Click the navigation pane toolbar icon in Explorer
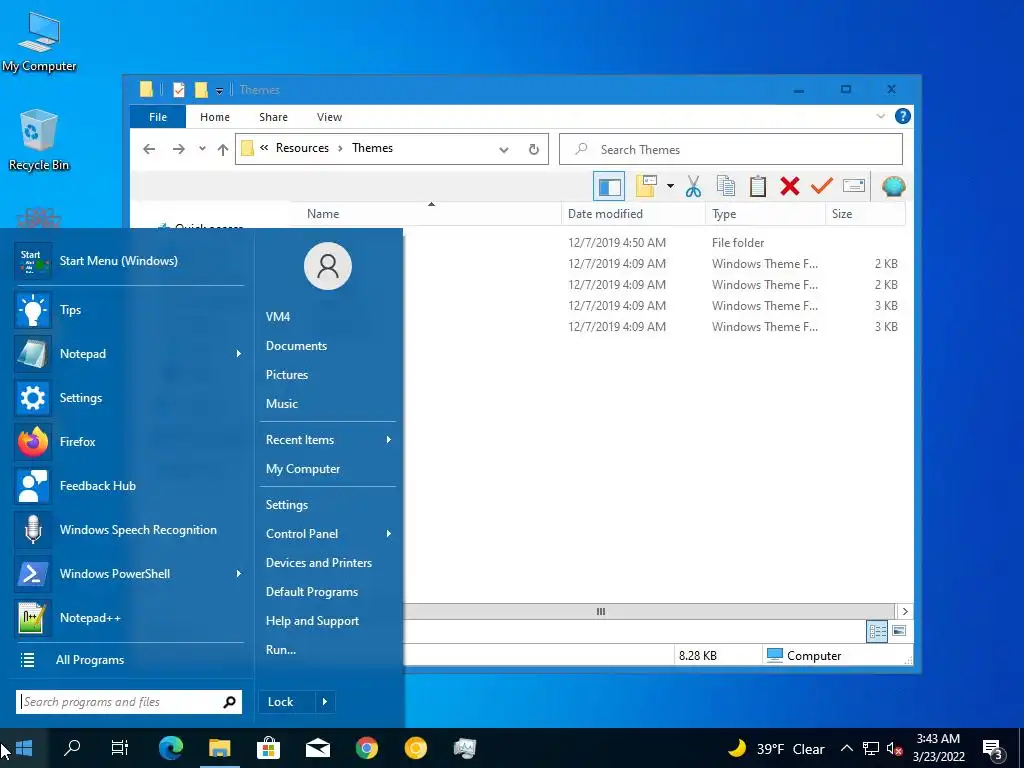The height and width of the screenshot is (768, 1024). (609, 187)
